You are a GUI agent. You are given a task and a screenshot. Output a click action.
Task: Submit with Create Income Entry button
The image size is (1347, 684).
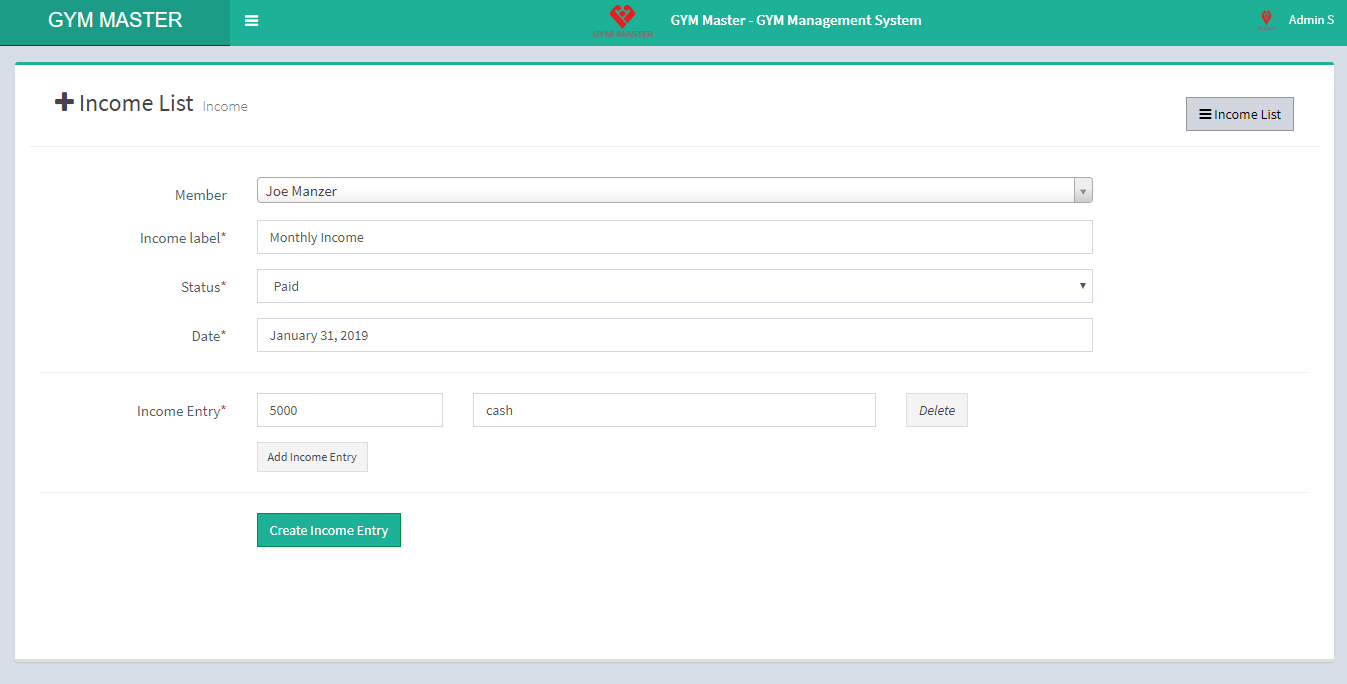(x=328, y=530)
